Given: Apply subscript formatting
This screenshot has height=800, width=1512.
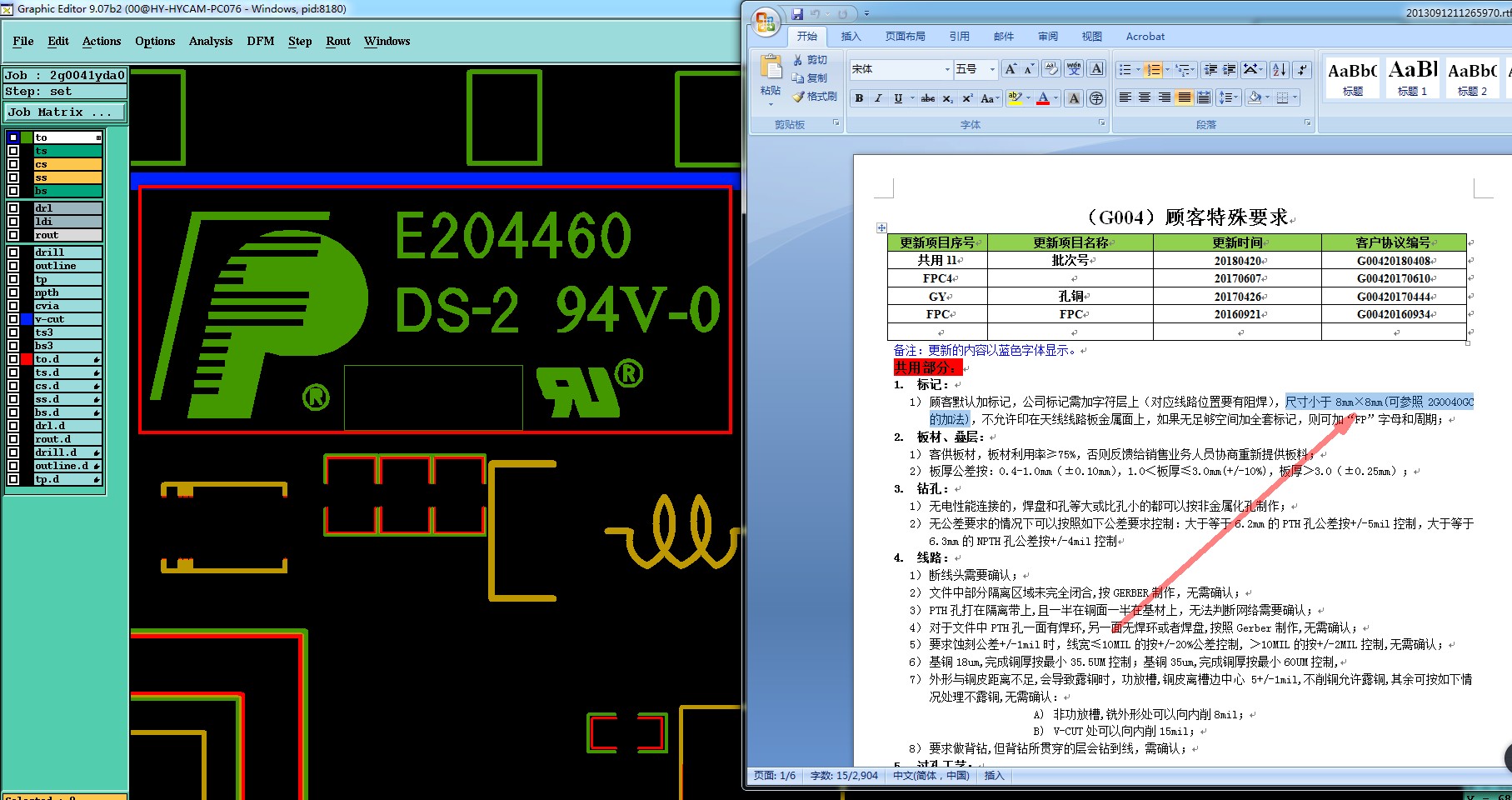Looking at the screenshot, I should click(x=948, y=98).
